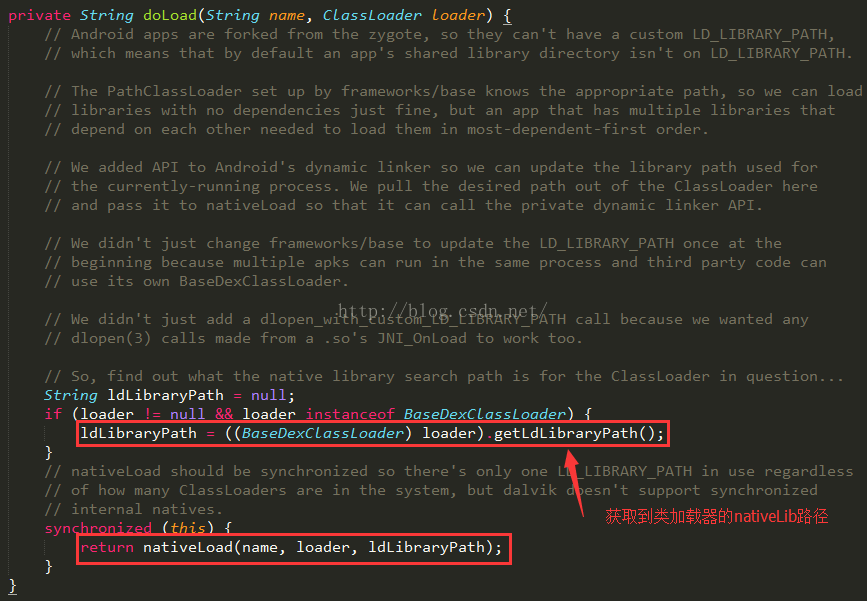This screenshot has height=601, width=867.
Task: Click the synchronized keyword
Action: [x=98, y=528]
